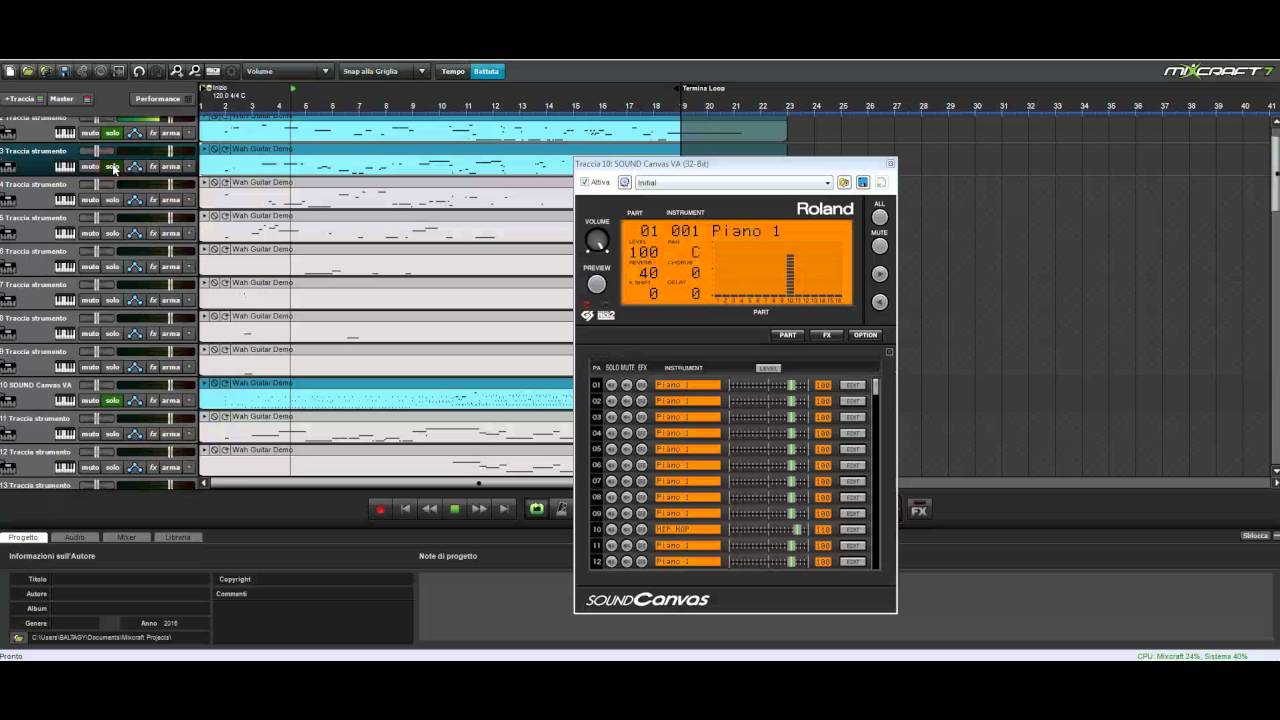Click the blue save preset icon in Sound Canvas
Image resolution: width=1280 pixels, height=720 pixels.
pos(862,183)
